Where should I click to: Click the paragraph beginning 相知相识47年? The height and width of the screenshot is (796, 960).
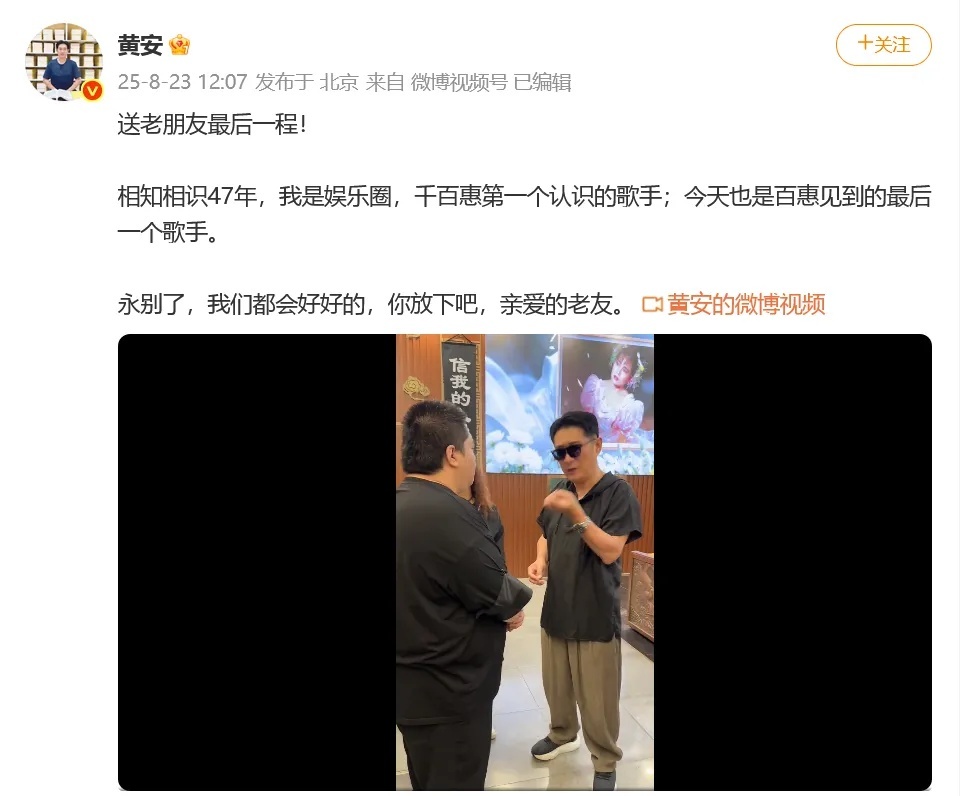(x=525, y=214)
